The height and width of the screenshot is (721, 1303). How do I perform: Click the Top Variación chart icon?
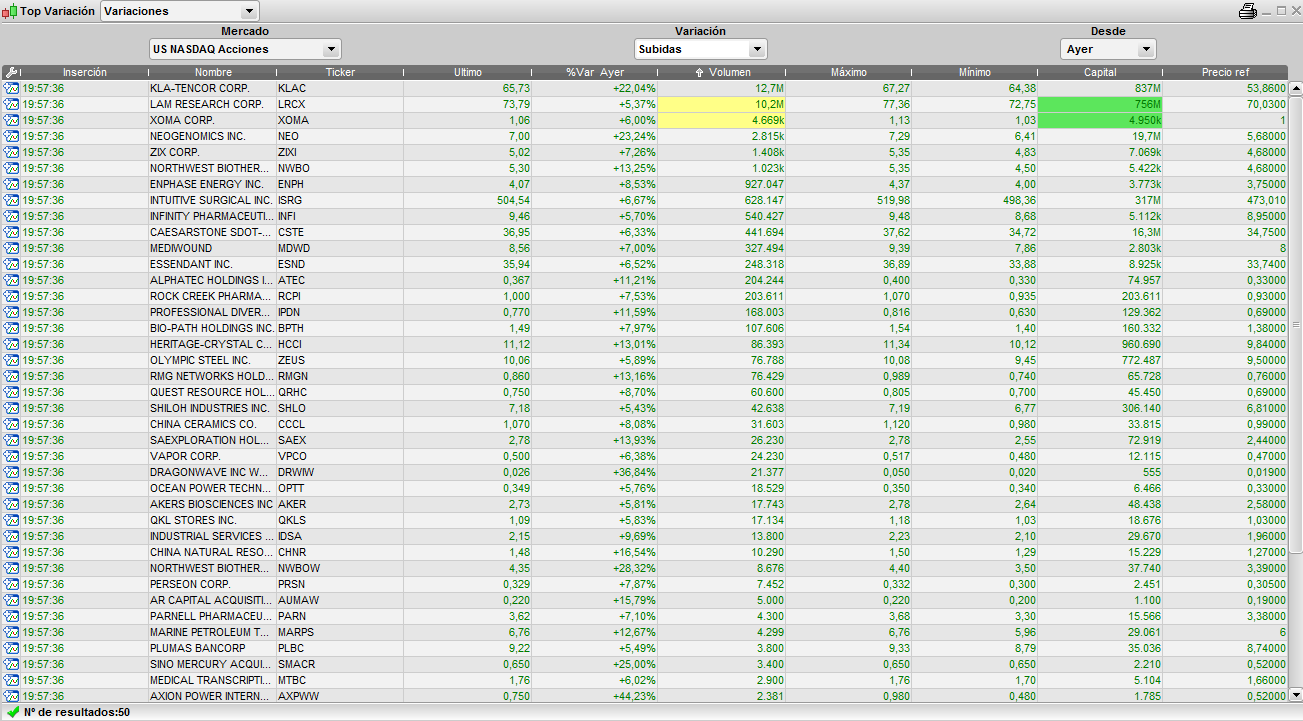pos(11,11)
